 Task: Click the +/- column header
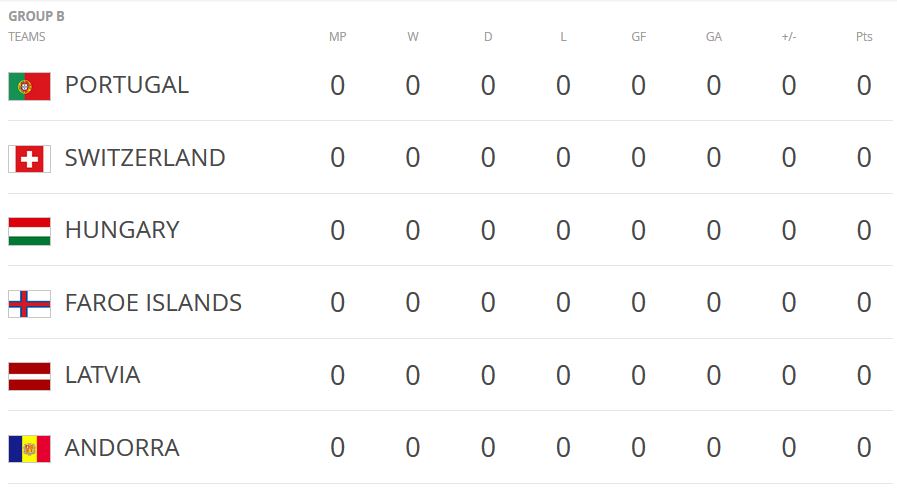[x=788, y=37]
